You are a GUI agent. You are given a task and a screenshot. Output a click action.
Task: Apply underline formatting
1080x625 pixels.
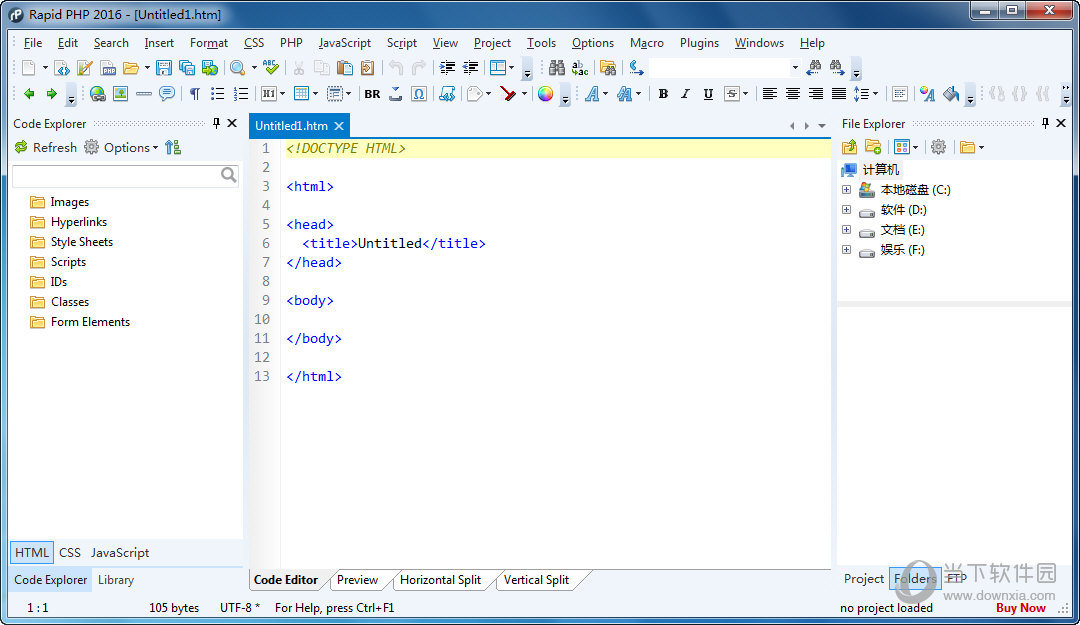click(x=708, y=94)
